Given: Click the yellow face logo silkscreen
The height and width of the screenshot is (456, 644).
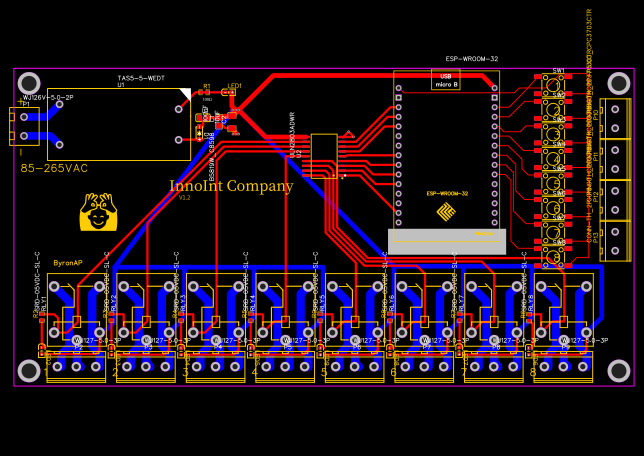Looking at the screenshot, I should pos(98,213).
